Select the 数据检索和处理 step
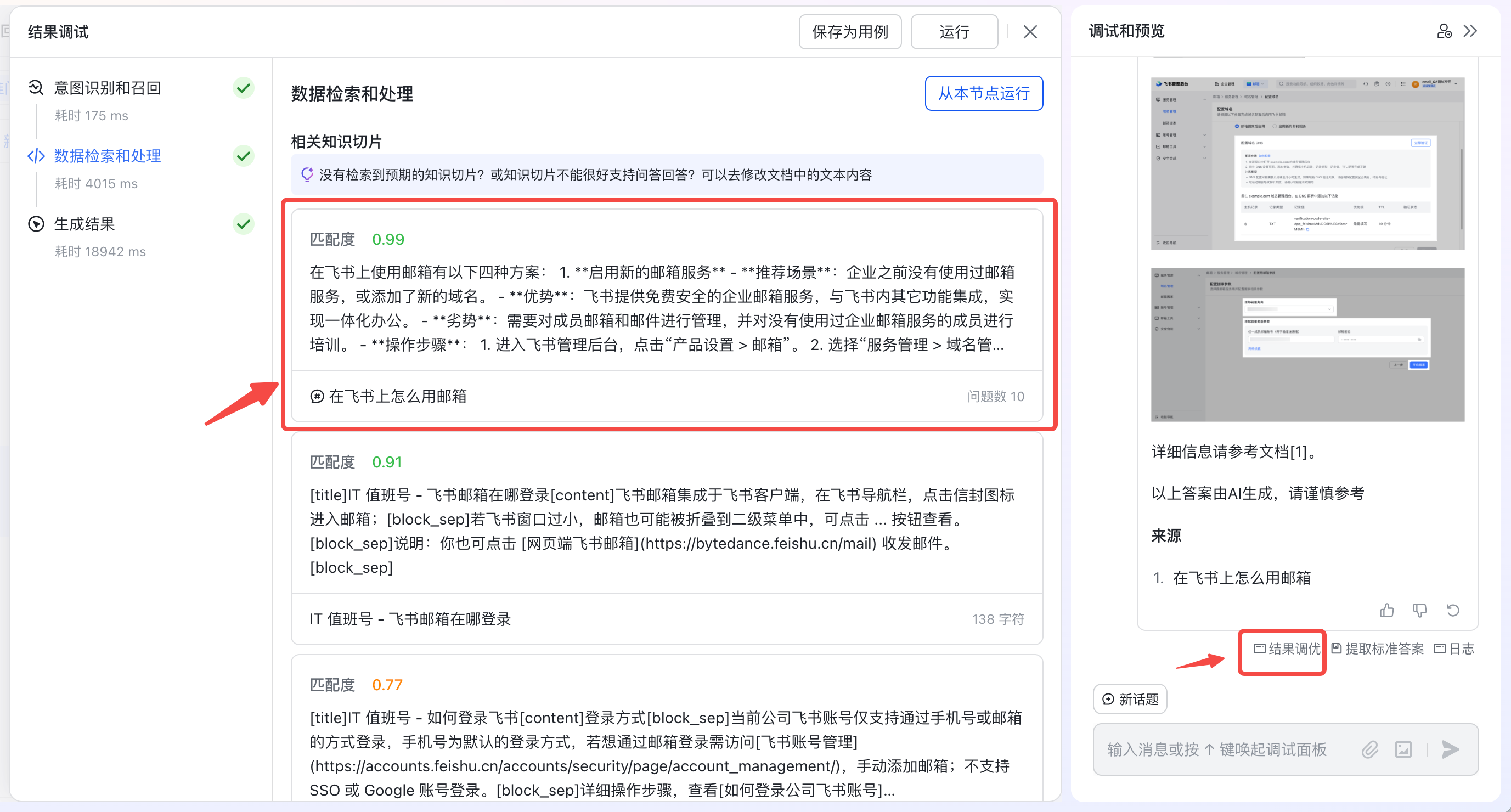This screenshot has height=812, width=1511. (108, 156)
